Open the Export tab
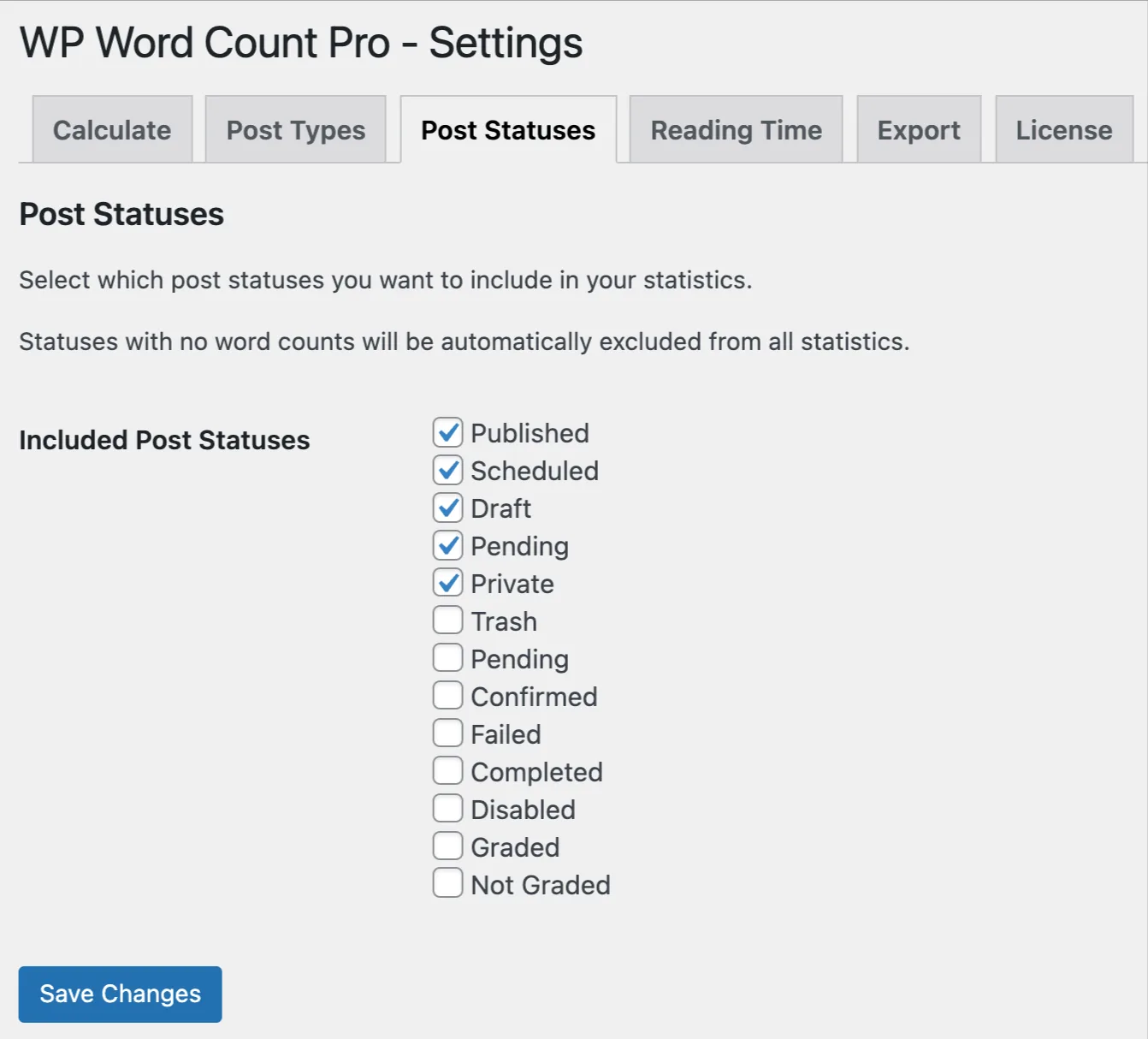1148x1039 pixels. pos(919,130)
